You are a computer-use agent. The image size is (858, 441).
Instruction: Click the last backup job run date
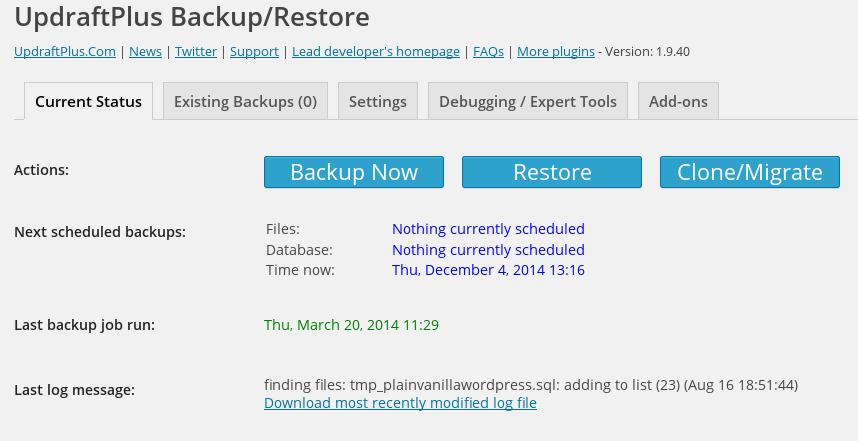coord(351,325)
